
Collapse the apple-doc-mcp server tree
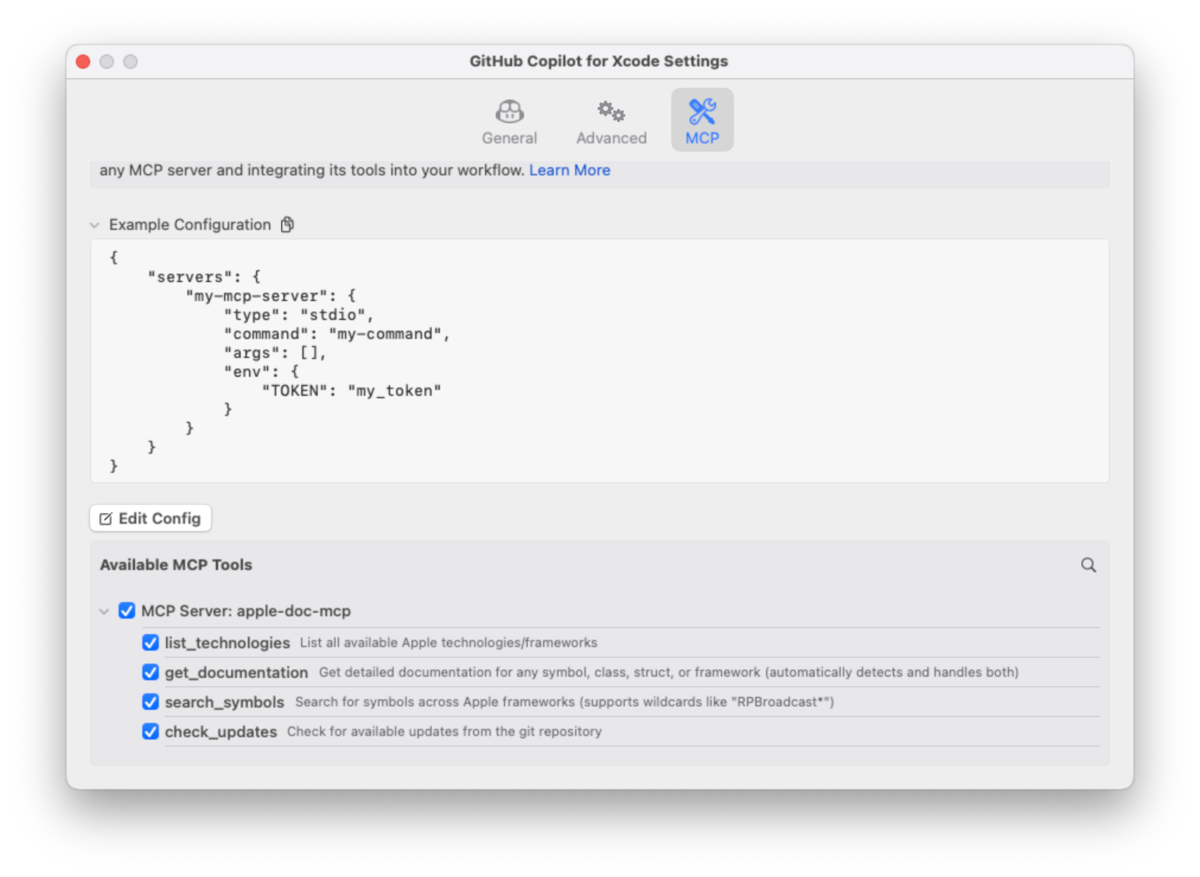point(104,611)
